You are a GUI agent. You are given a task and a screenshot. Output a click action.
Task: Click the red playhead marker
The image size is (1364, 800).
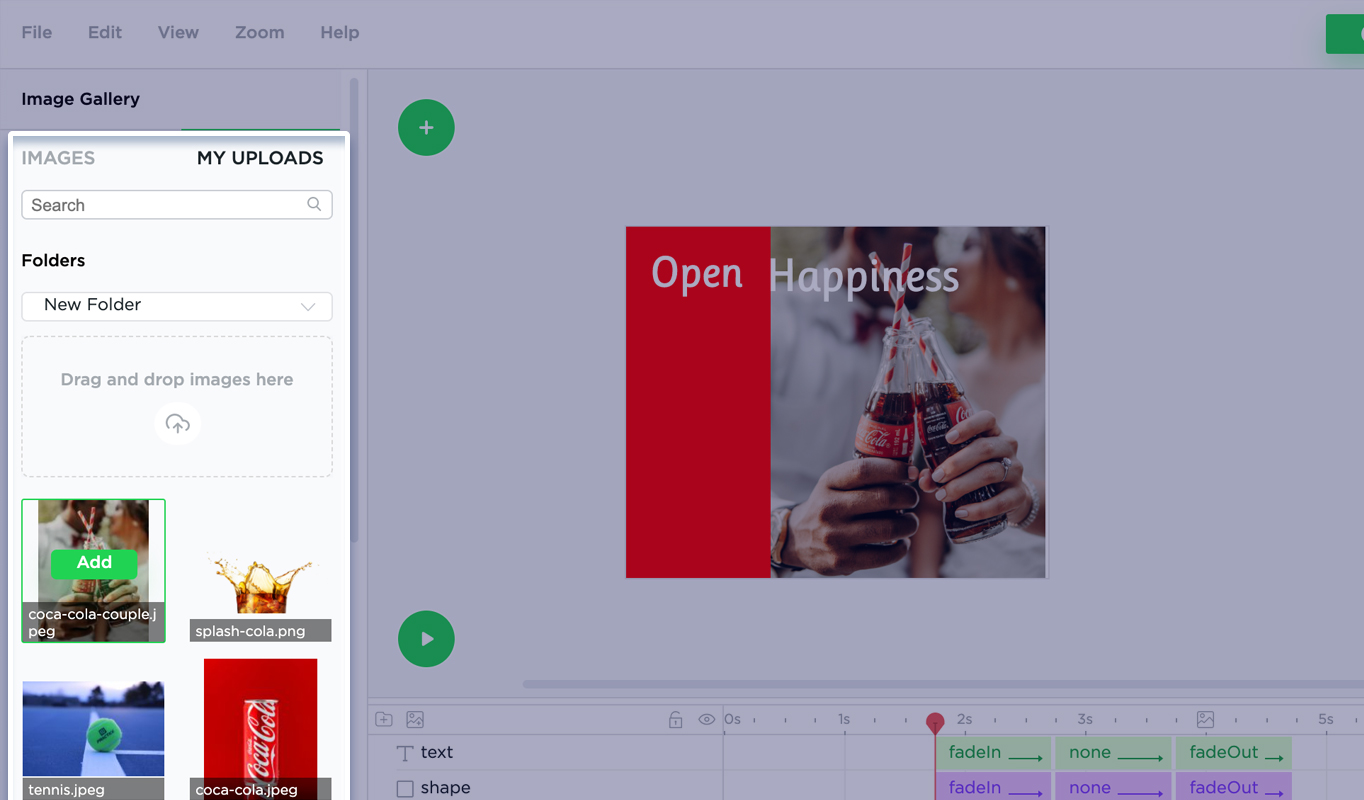click(x=935, y=722)
